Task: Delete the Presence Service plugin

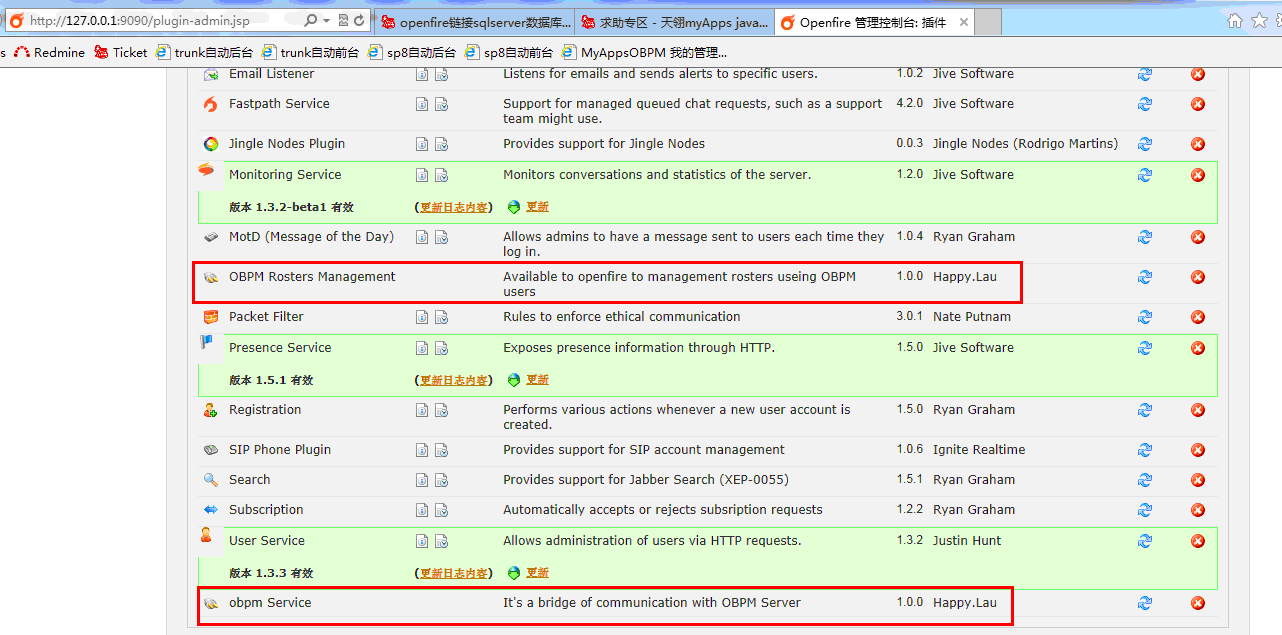Action: [1198, 348]
